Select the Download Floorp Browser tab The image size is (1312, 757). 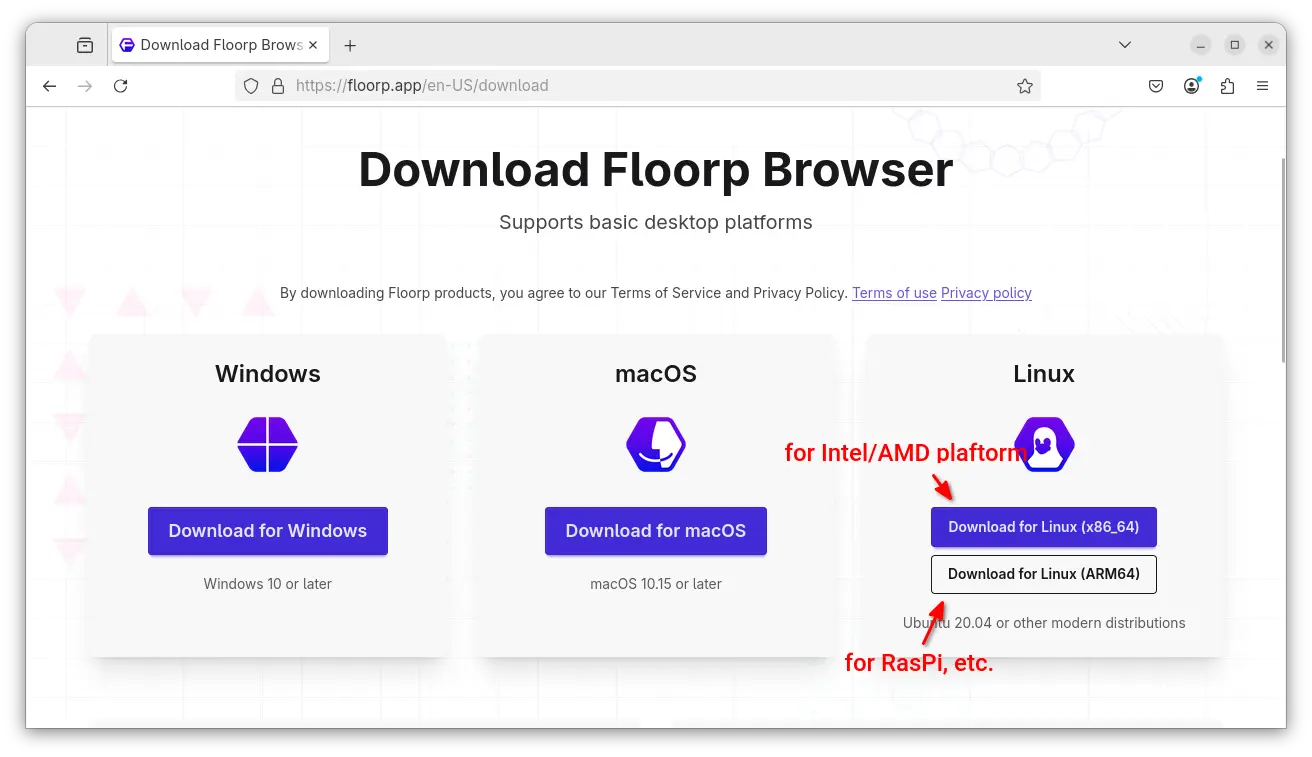[219, 45]
